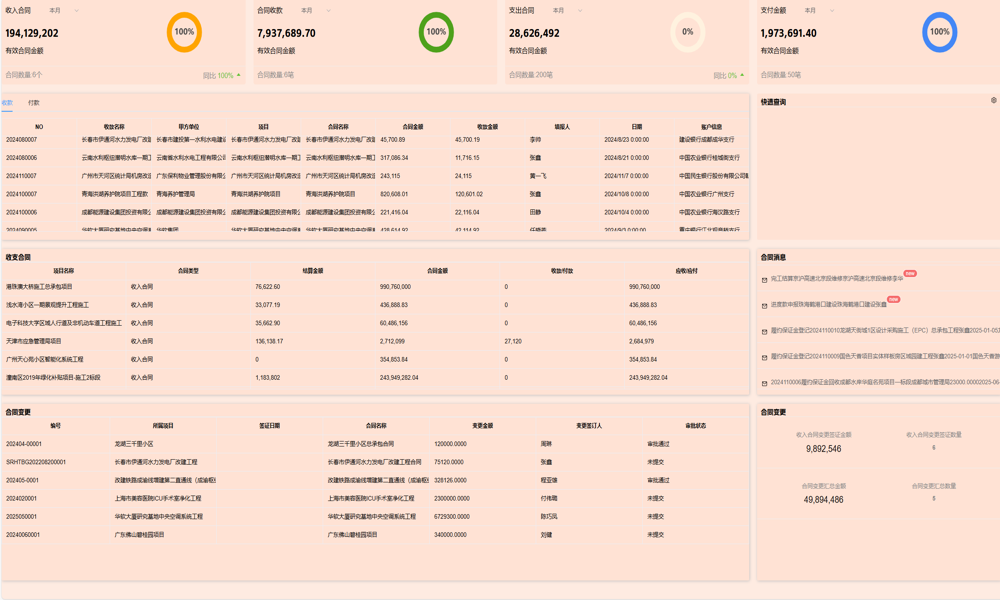The image size is (1000, 600).
Task: Open 本月 period dropdown for 收入合同
Action: pyautogui.click(x=63, y=11)
